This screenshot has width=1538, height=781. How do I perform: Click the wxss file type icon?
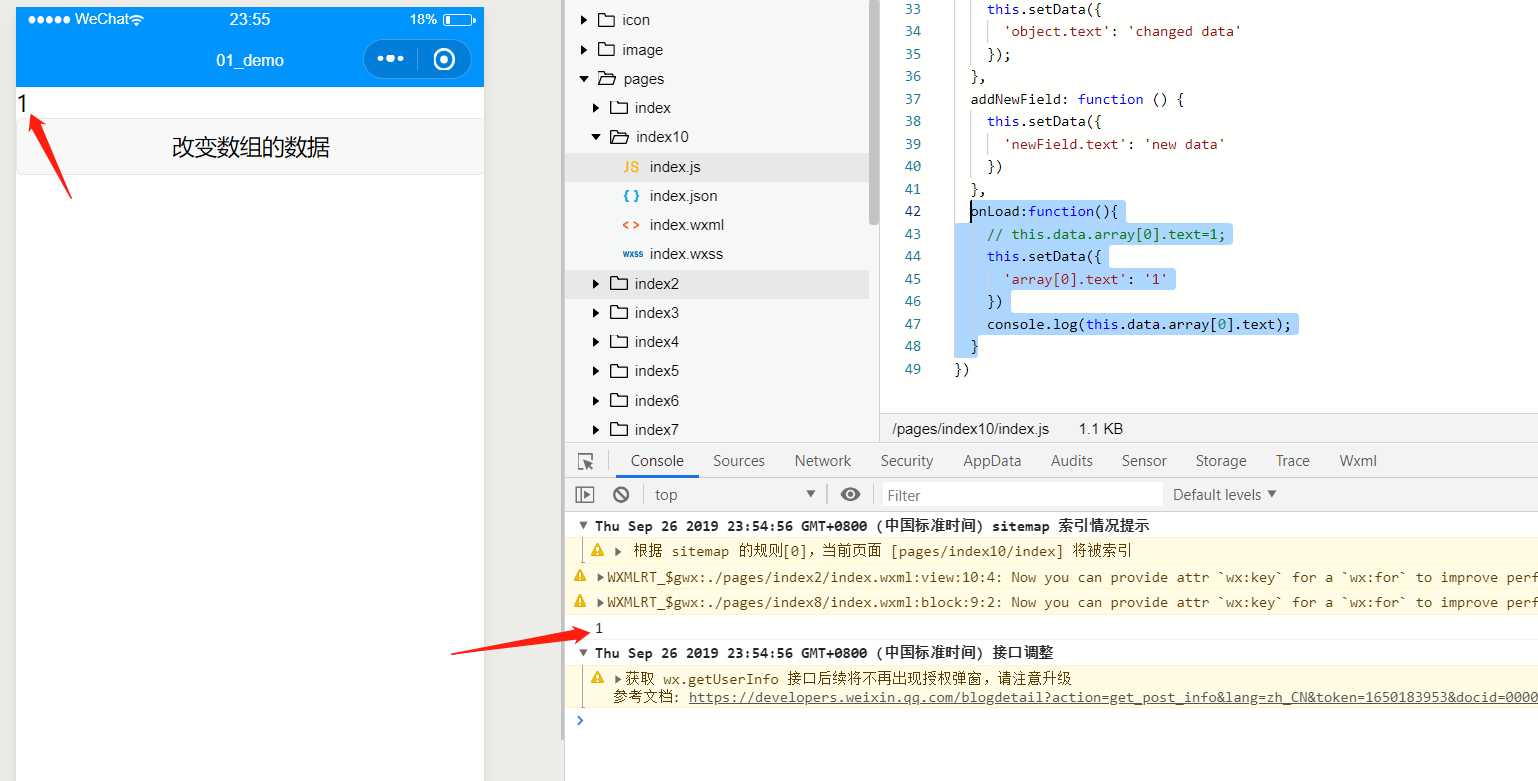click(632, 254)
